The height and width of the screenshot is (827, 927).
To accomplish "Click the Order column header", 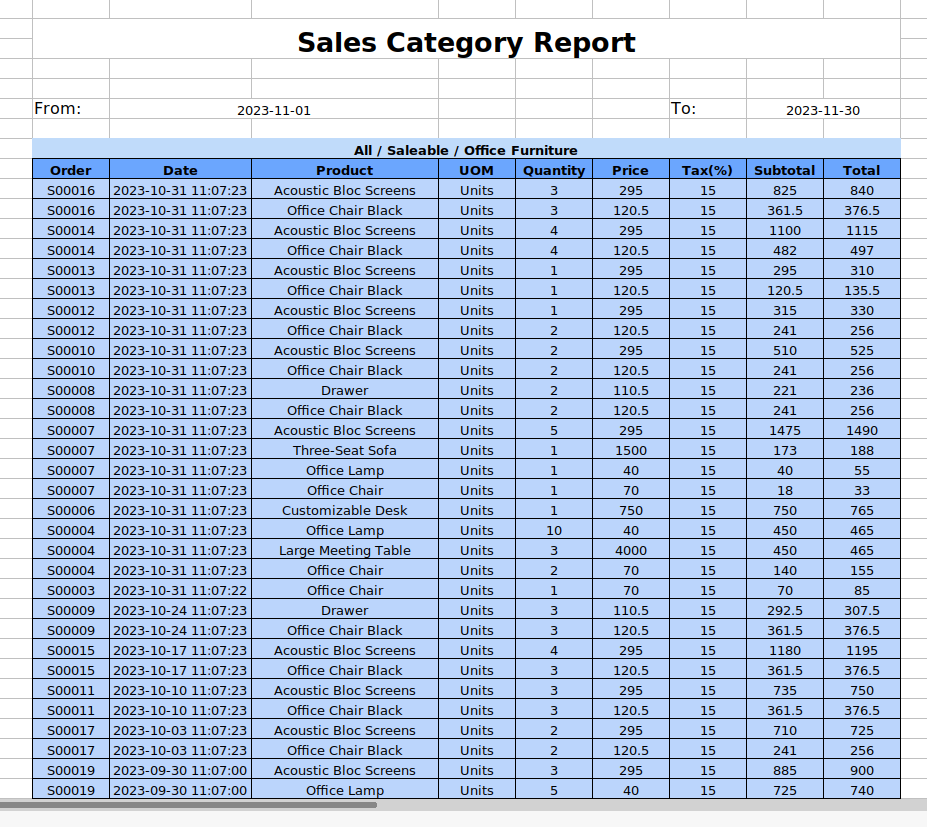I will (x=71, y=170).
